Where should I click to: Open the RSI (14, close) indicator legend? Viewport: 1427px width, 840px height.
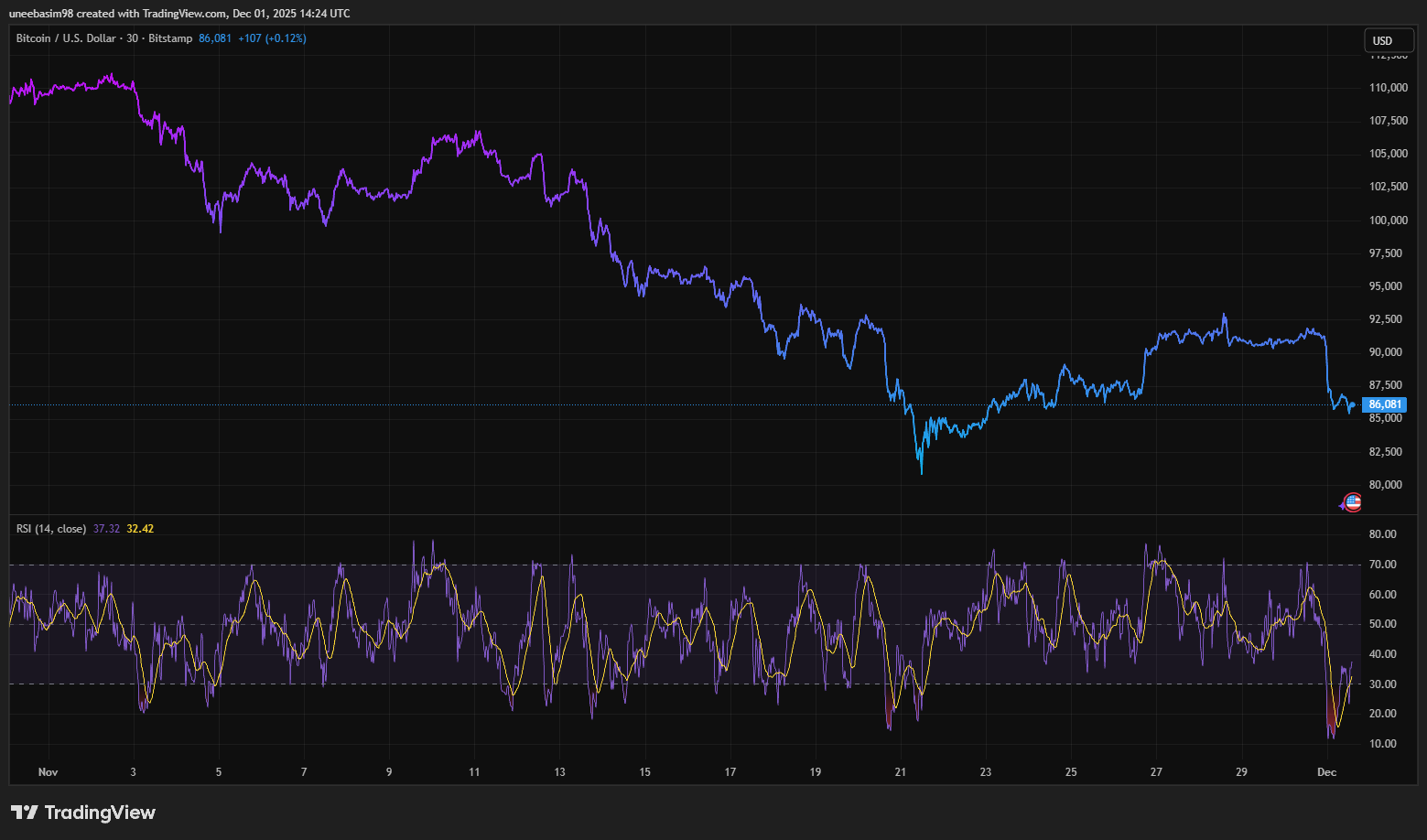(x=51, y=529)
